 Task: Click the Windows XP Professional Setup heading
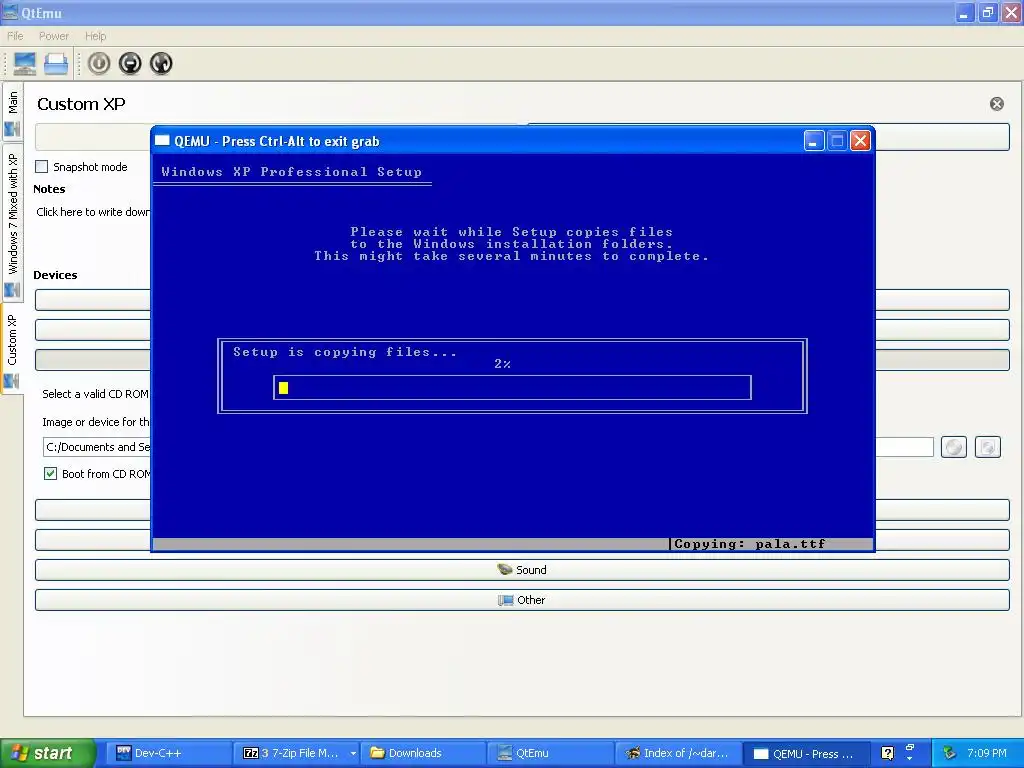coord(291,172)
